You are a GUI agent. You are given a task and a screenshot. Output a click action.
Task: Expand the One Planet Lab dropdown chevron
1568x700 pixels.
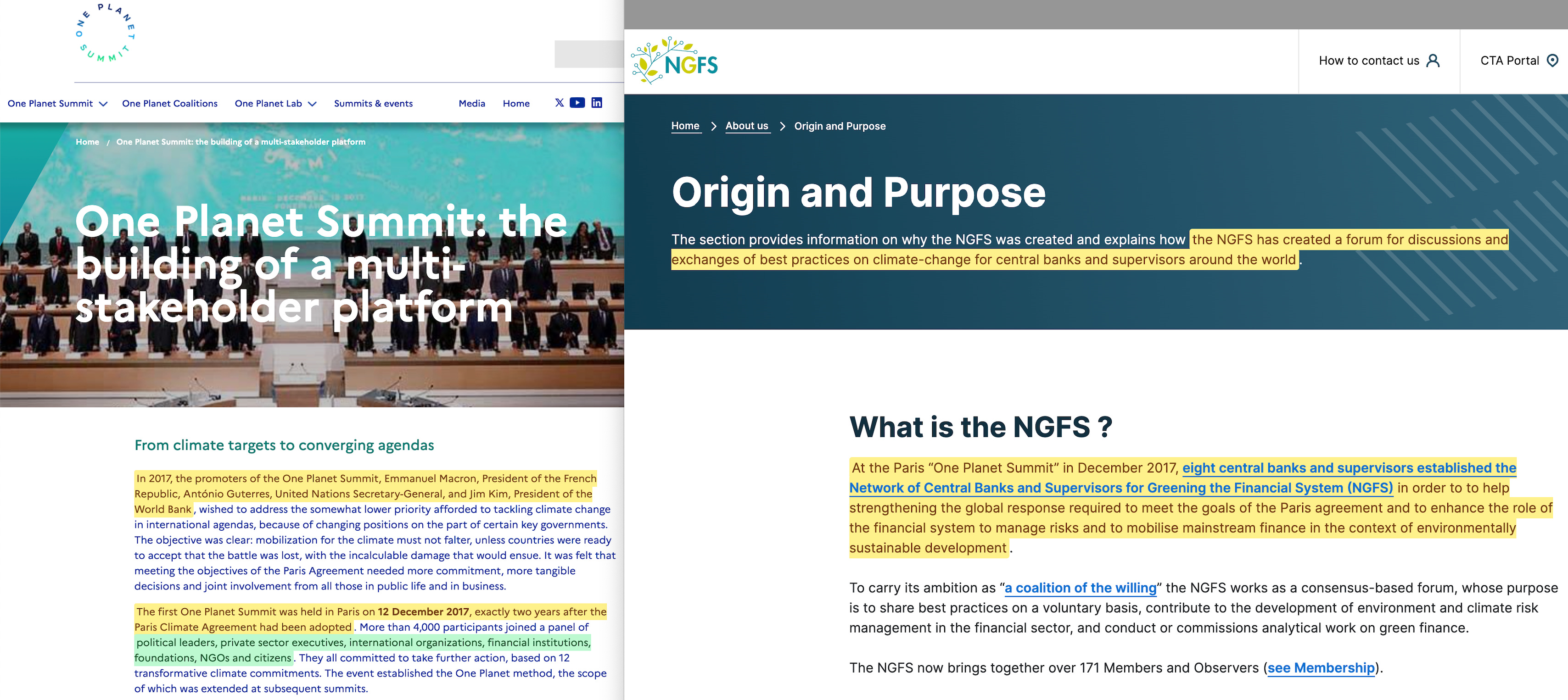tap(312, 104)
